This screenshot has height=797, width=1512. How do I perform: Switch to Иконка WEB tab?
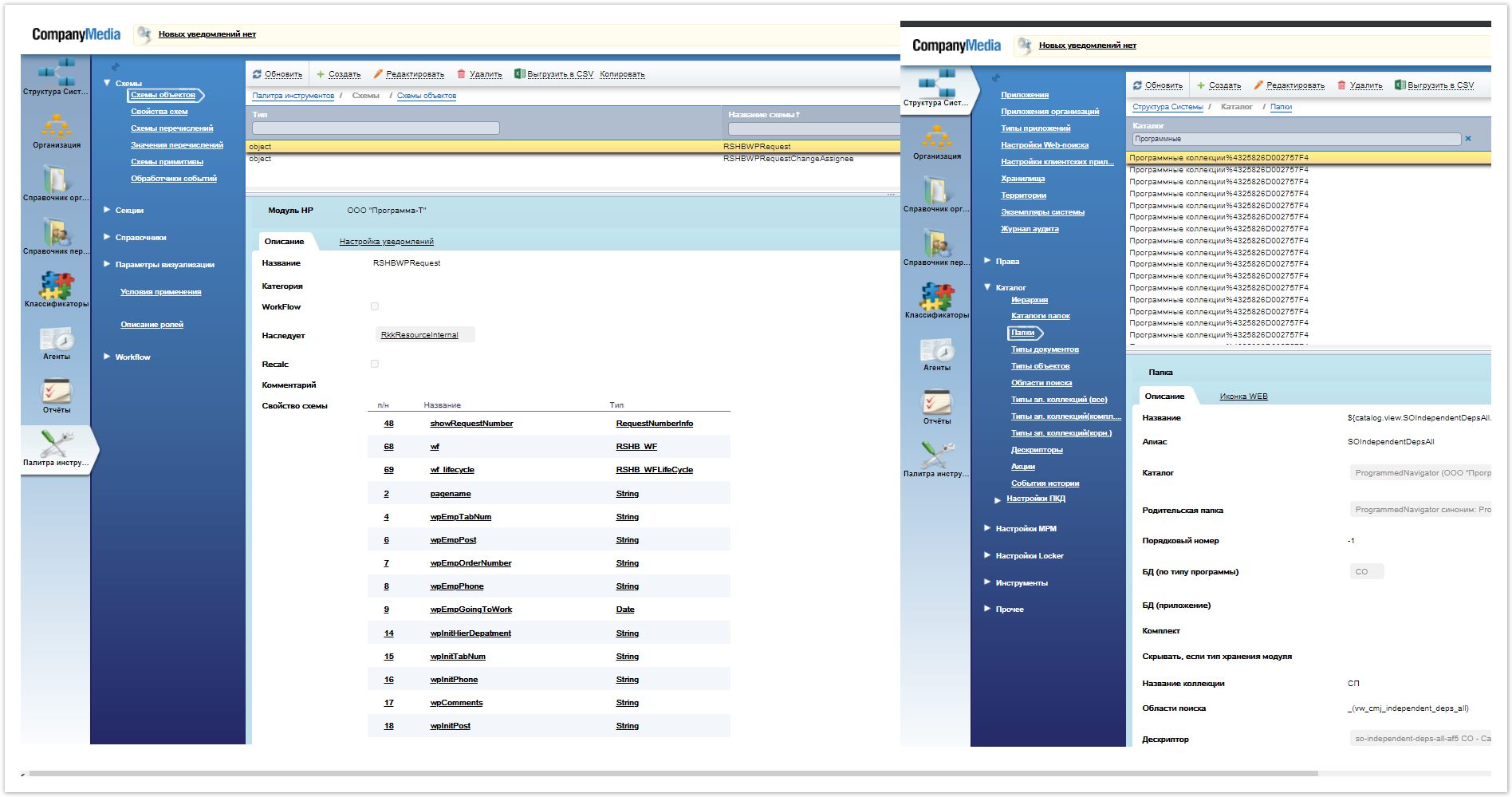(x=1243, y=397)
